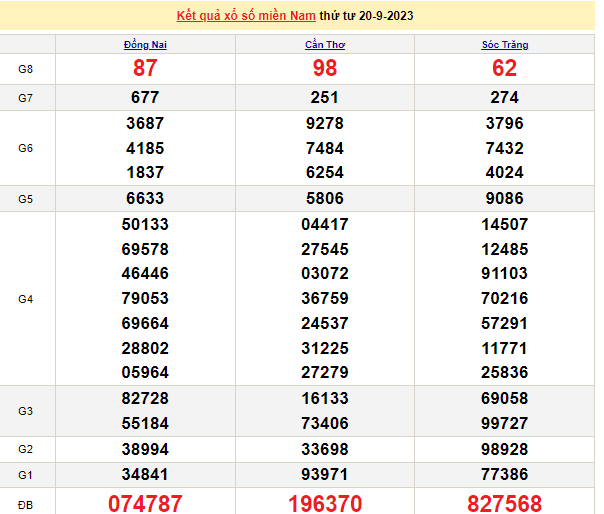Open the 'Kết quả xổ số miền Nam' title link

[246, 16]
